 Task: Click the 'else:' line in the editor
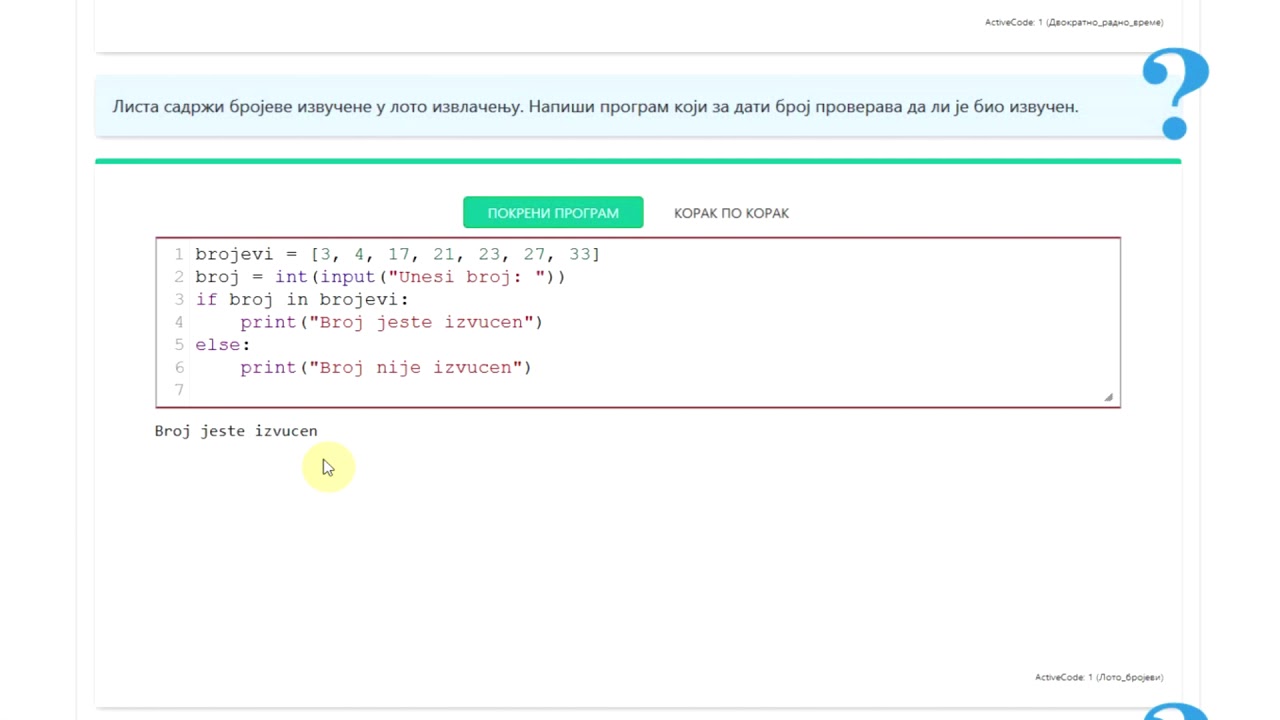(x=223, y=345)
